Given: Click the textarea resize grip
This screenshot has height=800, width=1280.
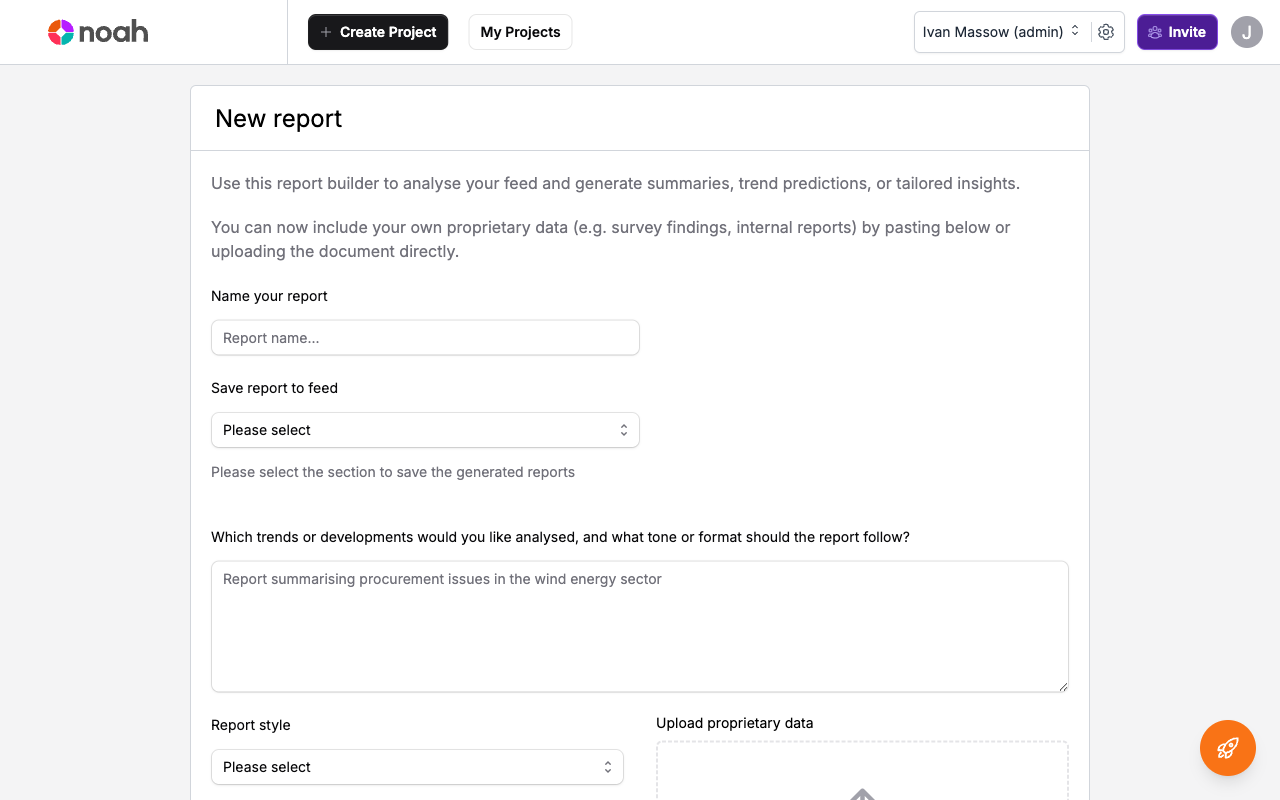Looking at the screenshot, I should pos(1062,686).
